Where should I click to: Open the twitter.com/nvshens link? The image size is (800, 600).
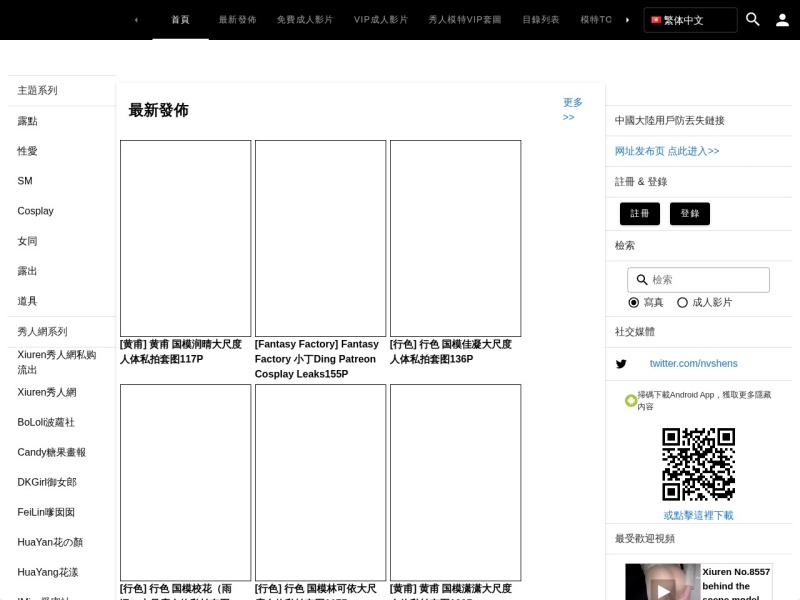(x=693, y=363)
